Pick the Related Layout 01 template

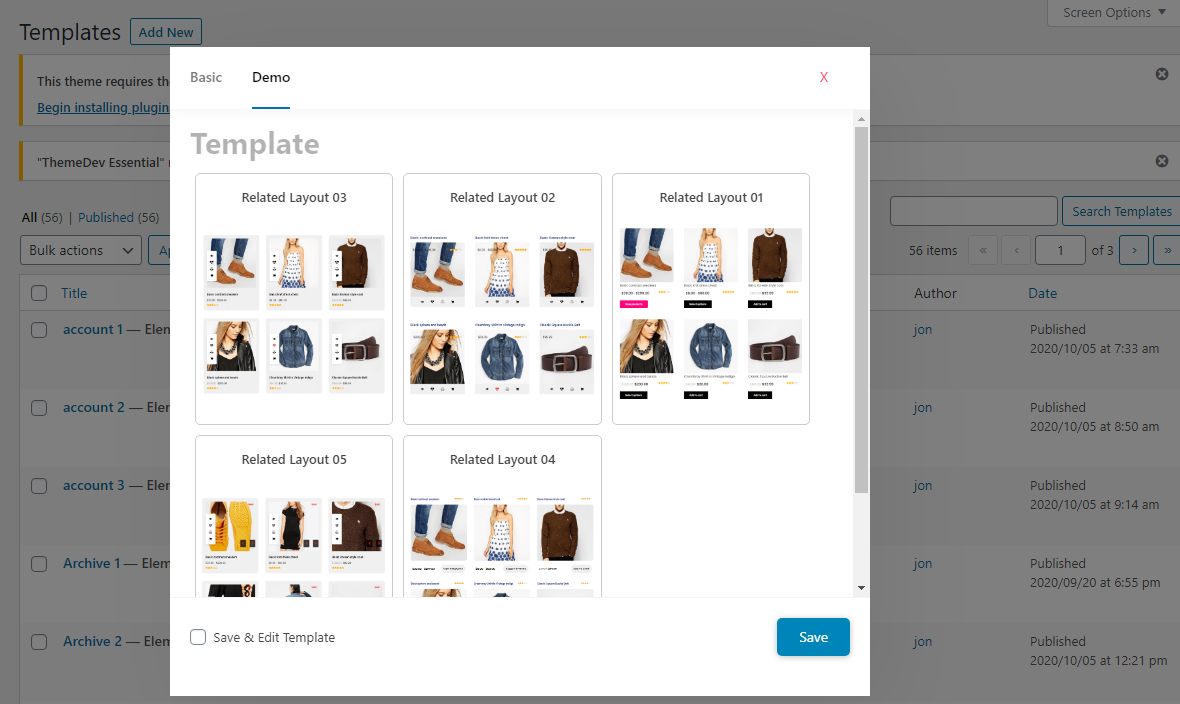coord(711,298)
